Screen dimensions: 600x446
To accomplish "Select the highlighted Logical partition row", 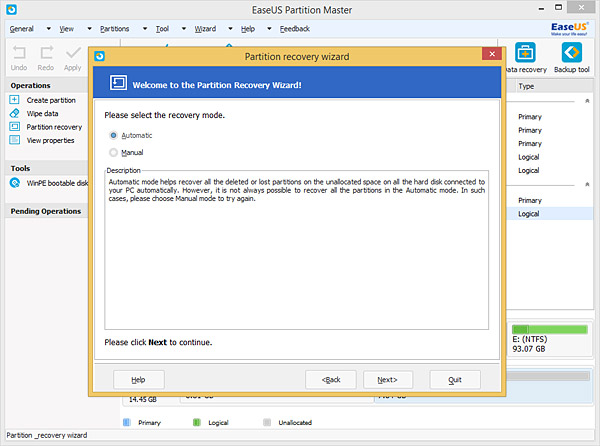I will coord(550,213).
